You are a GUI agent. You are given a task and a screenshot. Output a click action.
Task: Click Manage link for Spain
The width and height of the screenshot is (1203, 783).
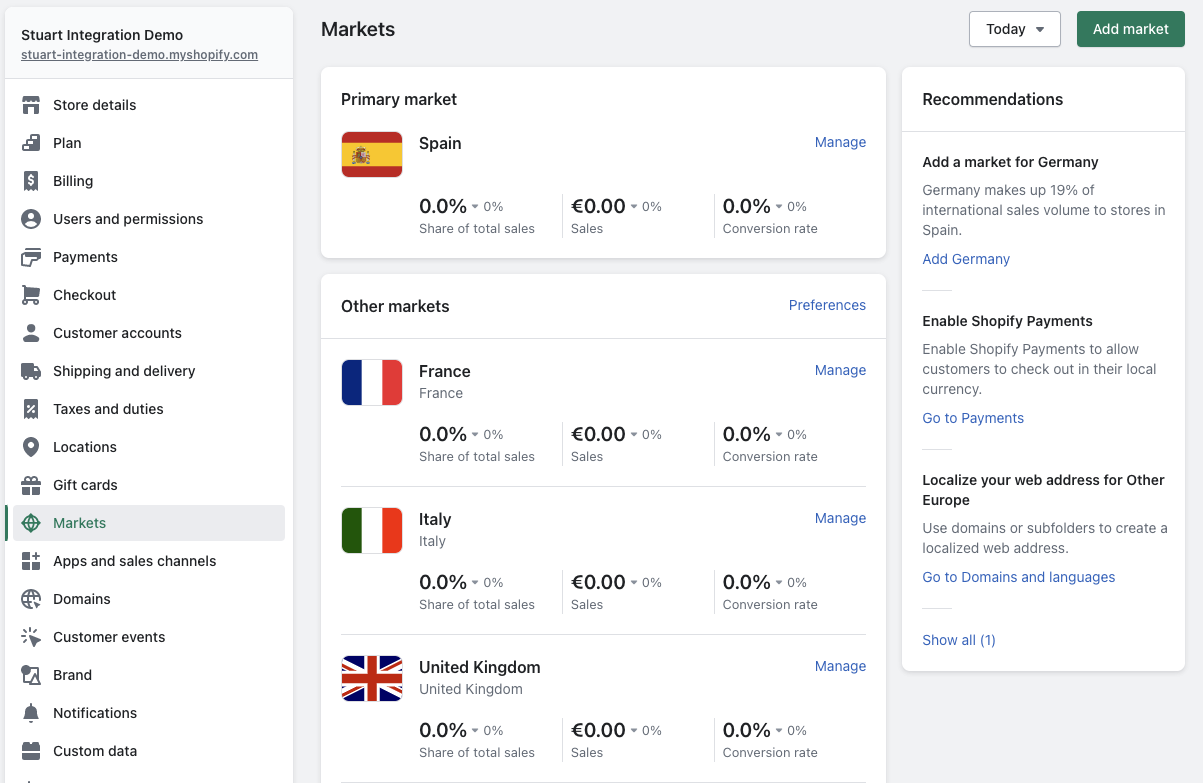point(840,142)
